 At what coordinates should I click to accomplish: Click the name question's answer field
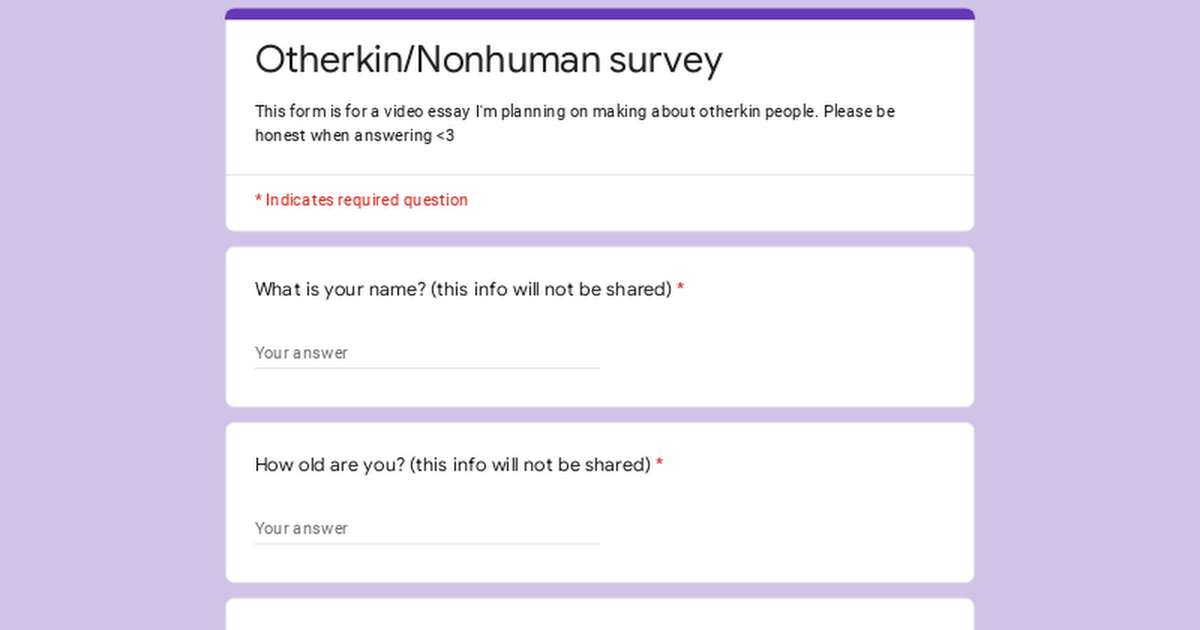tap(426, 353)
